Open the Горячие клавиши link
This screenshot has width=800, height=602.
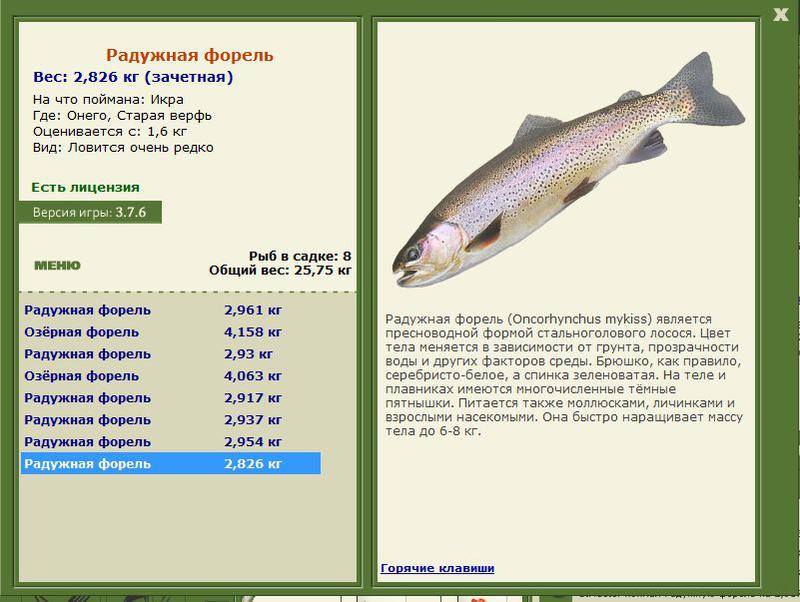[437, 568]
